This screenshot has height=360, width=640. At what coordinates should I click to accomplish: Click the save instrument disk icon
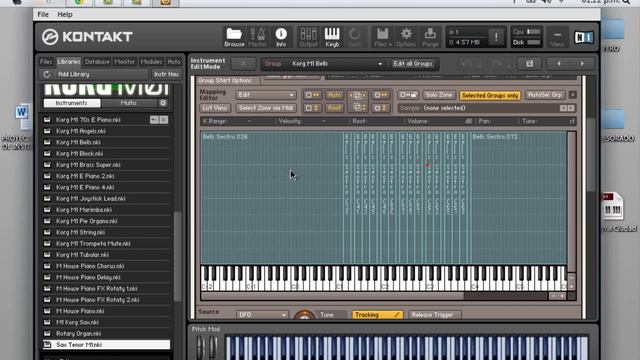coord(529,64)
